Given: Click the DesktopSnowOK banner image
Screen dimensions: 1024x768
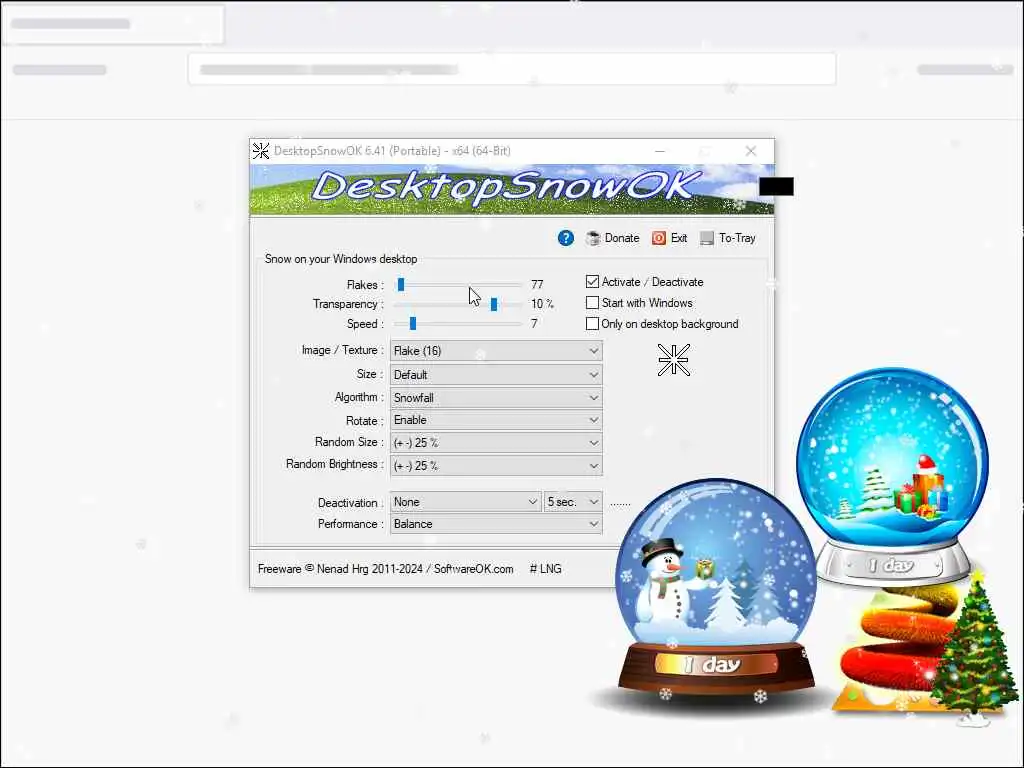Looking at the screenshot, I should point(512,189).
